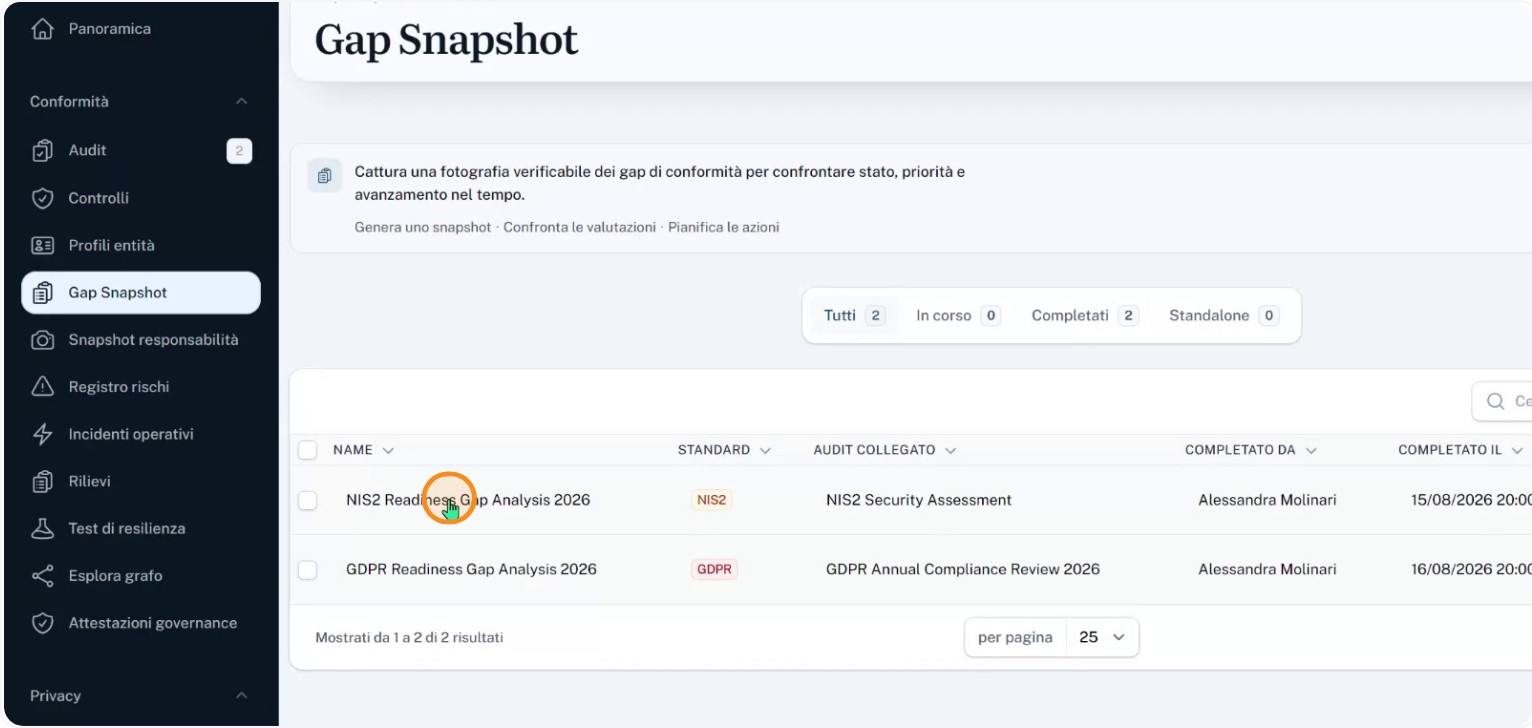The height and width of the screenshot is (728, 1532).
Task: Sort by the NAME column header
Action: pos(364,450)
